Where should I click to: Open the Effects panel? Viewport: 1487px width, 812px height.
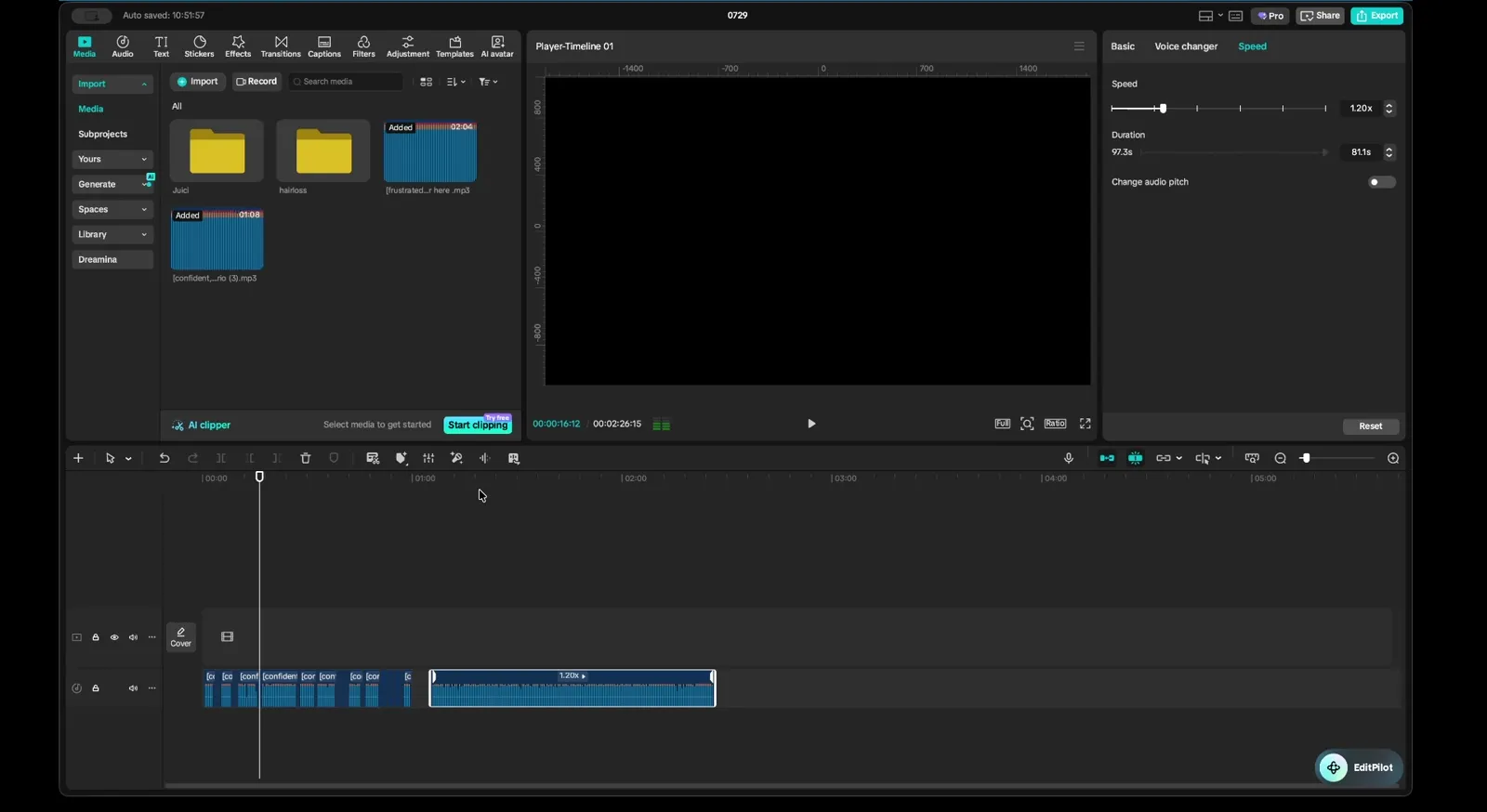point(238,46)
